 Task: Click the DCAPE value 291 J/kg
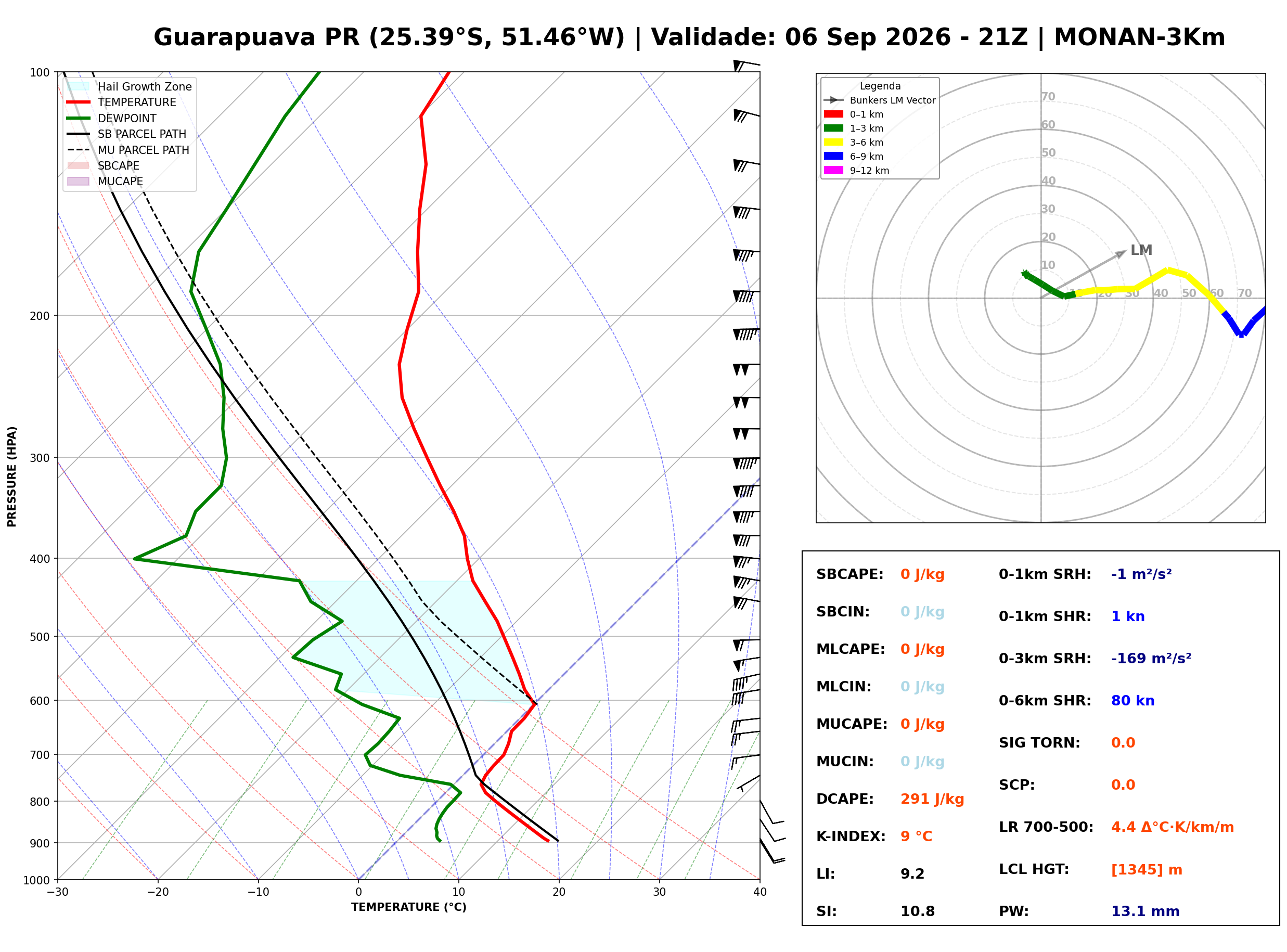pos(932,799)
